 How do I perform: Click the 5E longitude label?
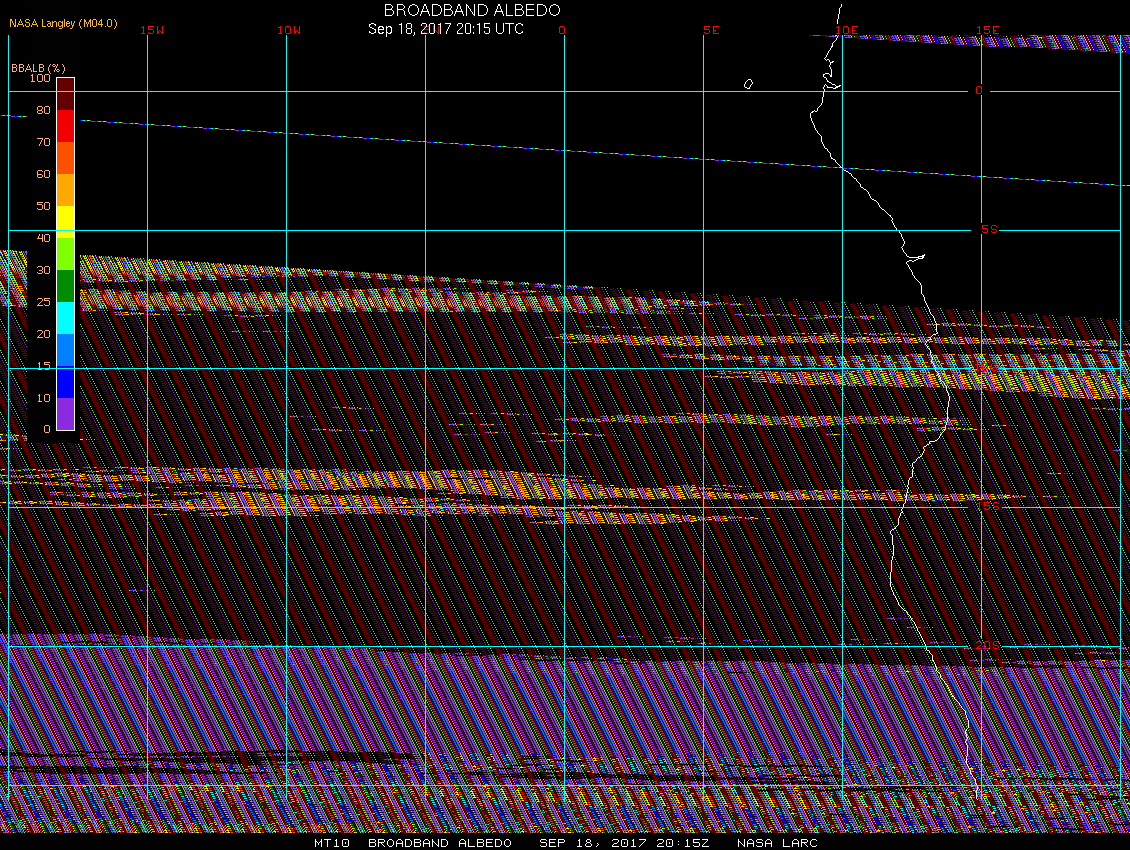coord(711,30)
